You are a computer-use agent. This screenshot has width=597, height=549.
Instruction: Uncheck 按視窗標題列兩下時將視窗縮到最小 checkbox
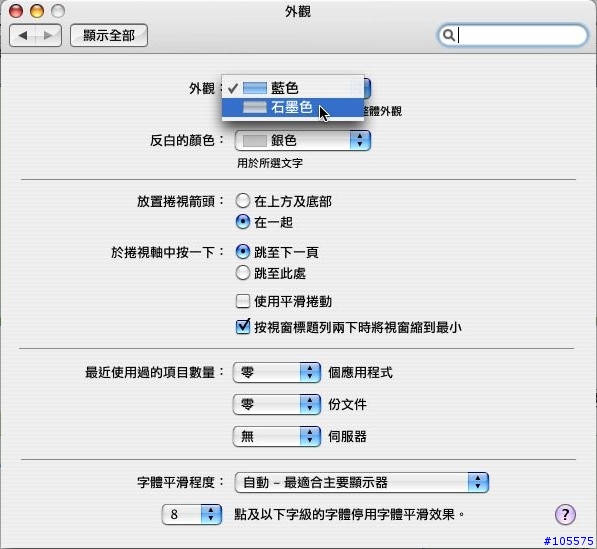[x=243, y=327]
